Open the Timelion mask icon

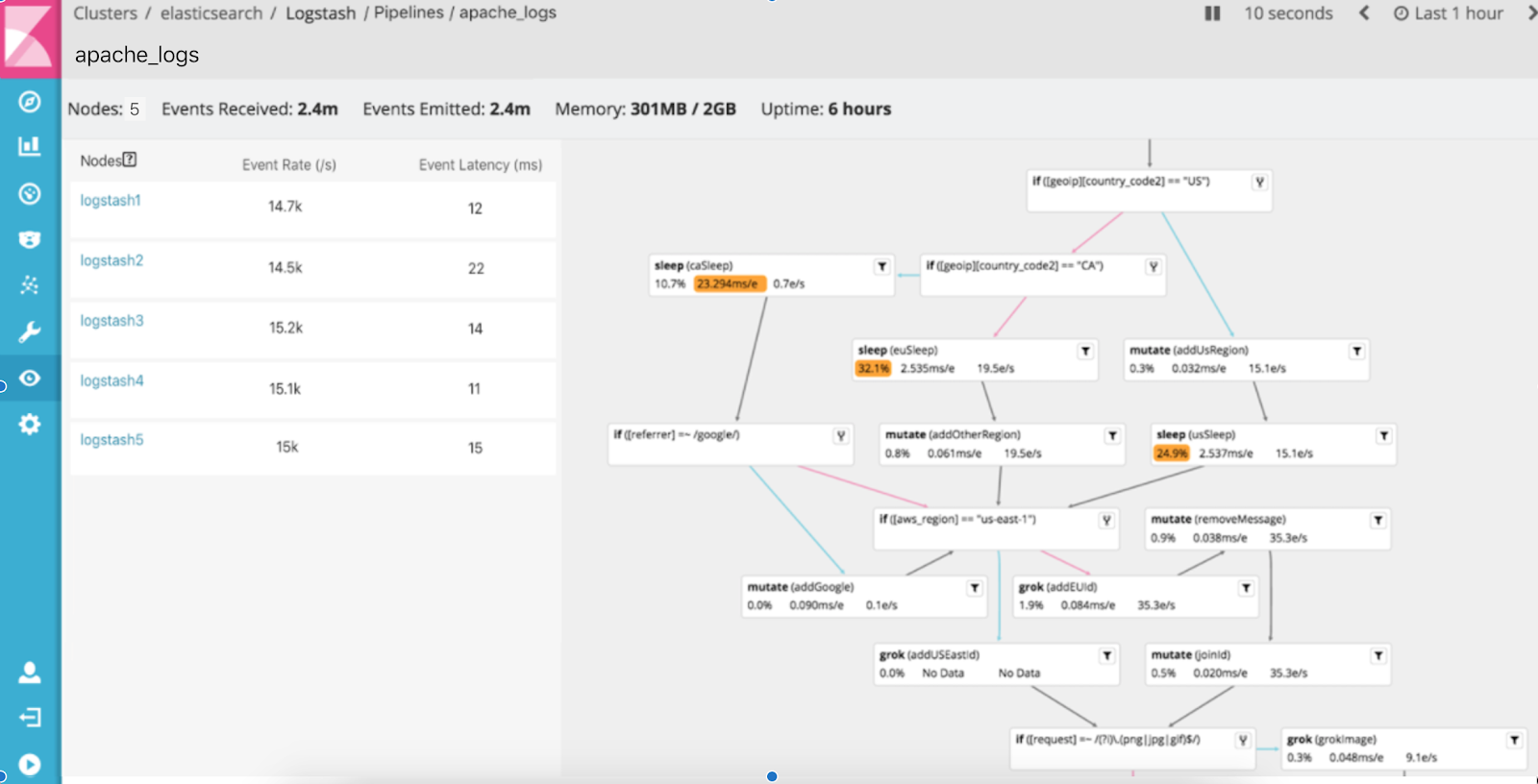click(30, 239)
